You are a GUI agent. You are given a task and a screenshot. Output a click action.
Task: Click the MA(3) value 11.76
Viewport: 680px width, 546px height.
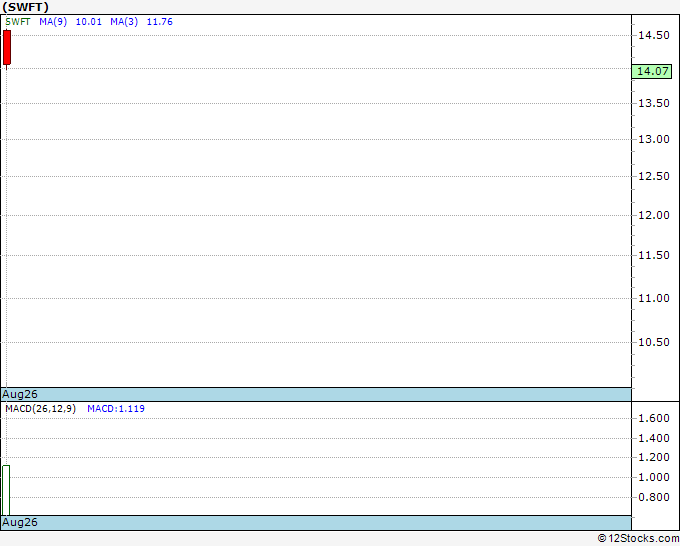click(160, 22)
